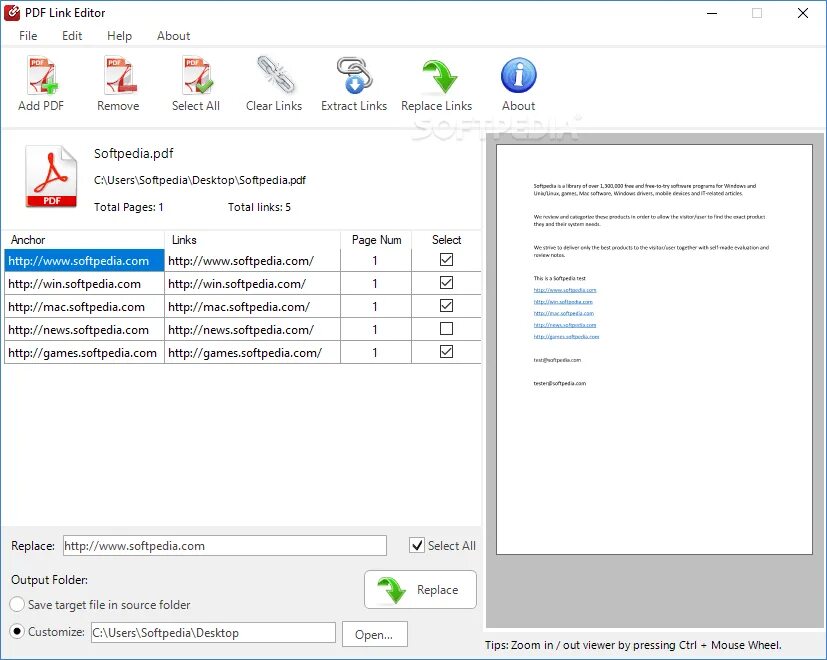Choose the Customize output folder option
The height and width of the screenshot is (660, 827).
[x=17, y=631]
